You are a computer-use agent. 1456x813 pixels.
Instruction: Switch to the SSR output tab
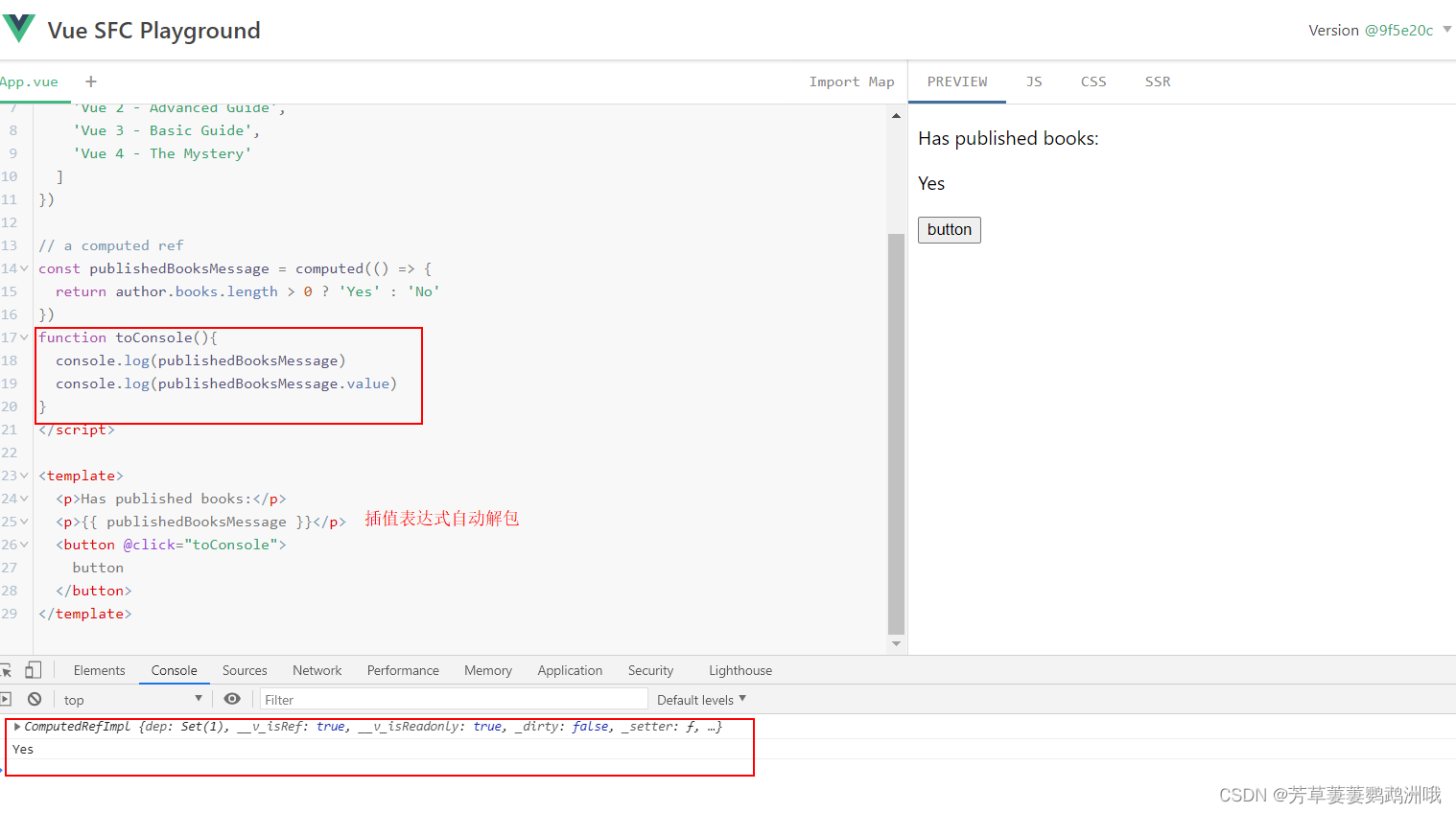(1157, 81)
